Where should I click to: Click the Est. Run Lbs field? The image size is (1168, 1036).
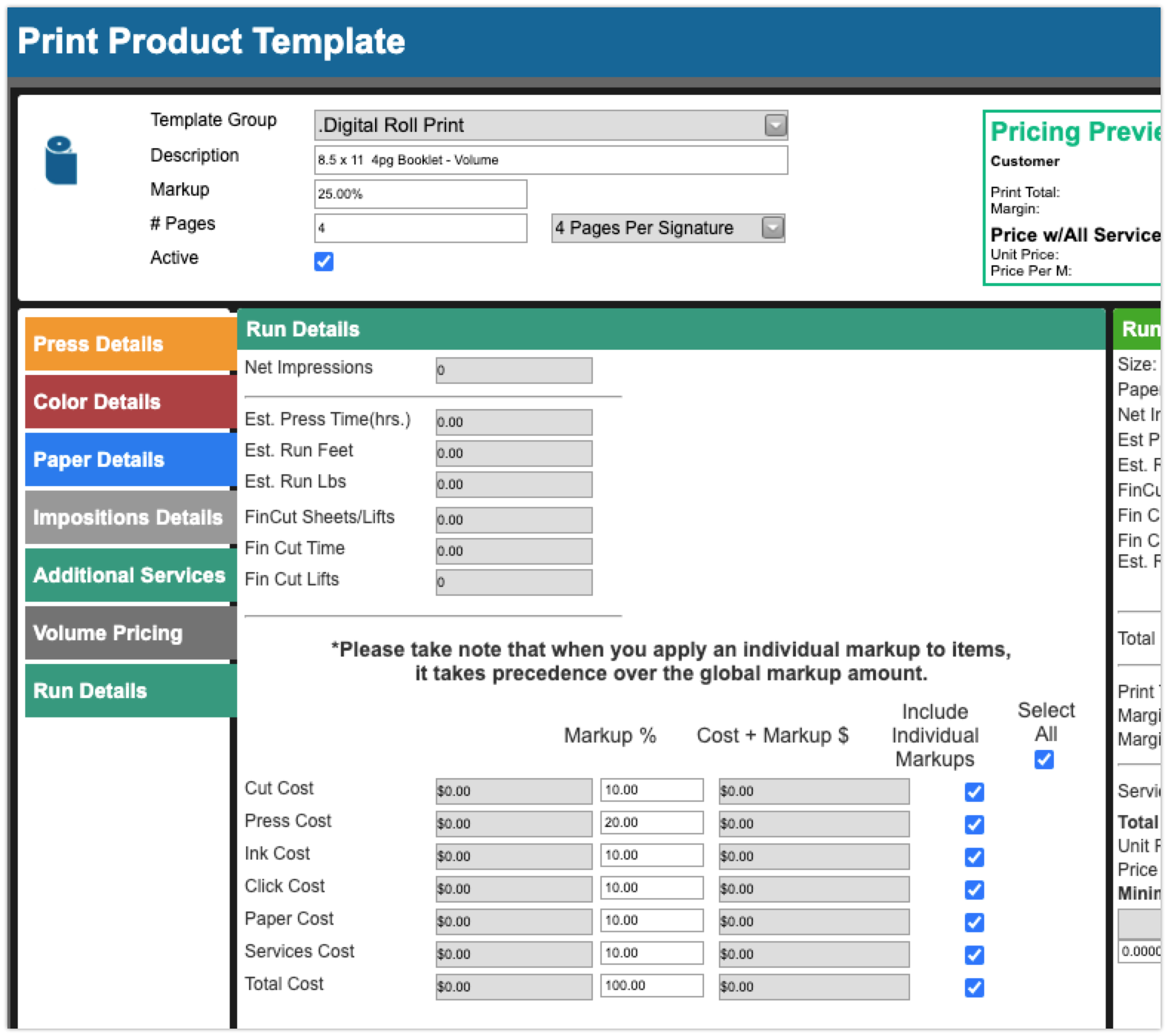pos(514,485)
